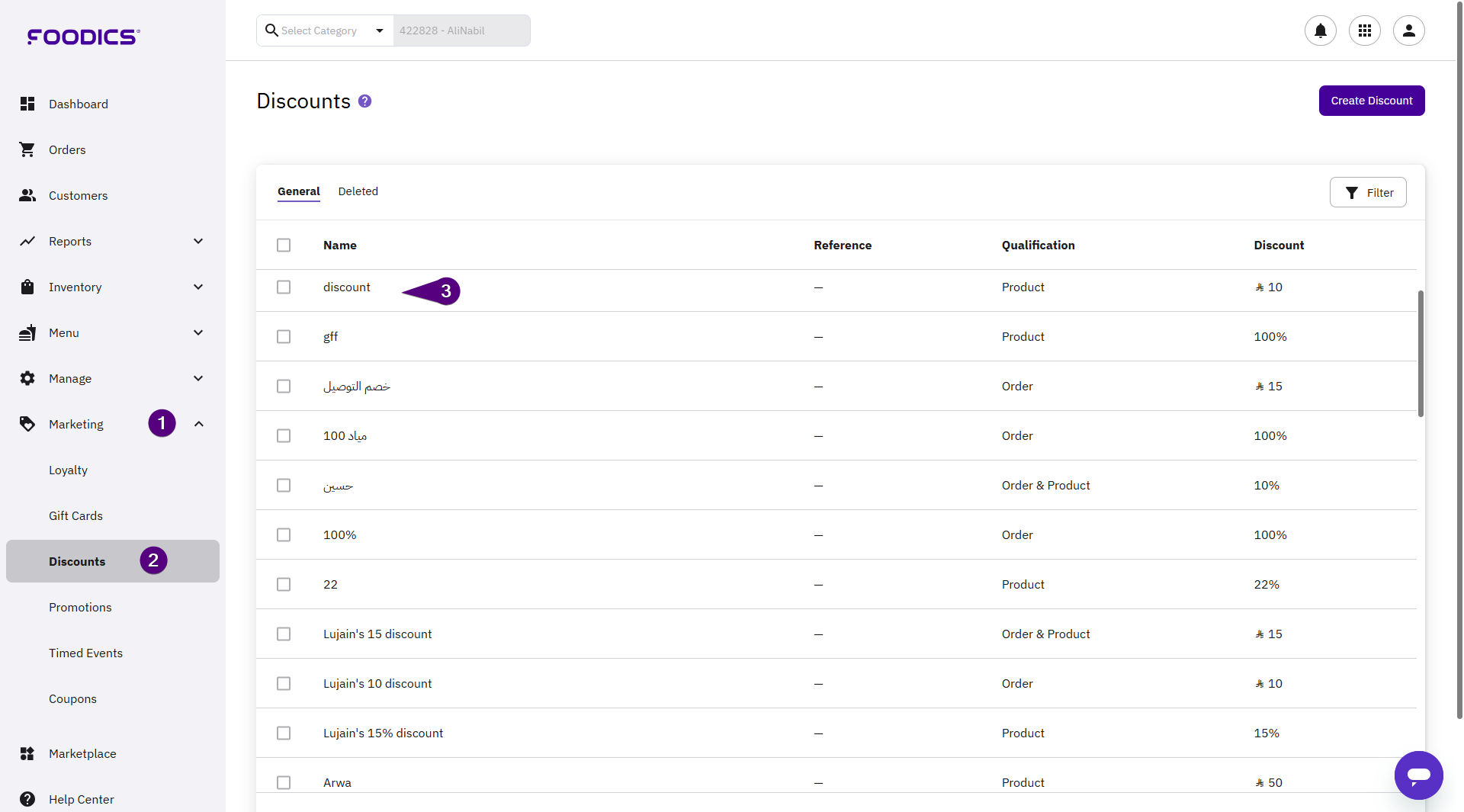Open the user profile icon
This screenshot has height=812, width=1464.
pos(1408,30)
